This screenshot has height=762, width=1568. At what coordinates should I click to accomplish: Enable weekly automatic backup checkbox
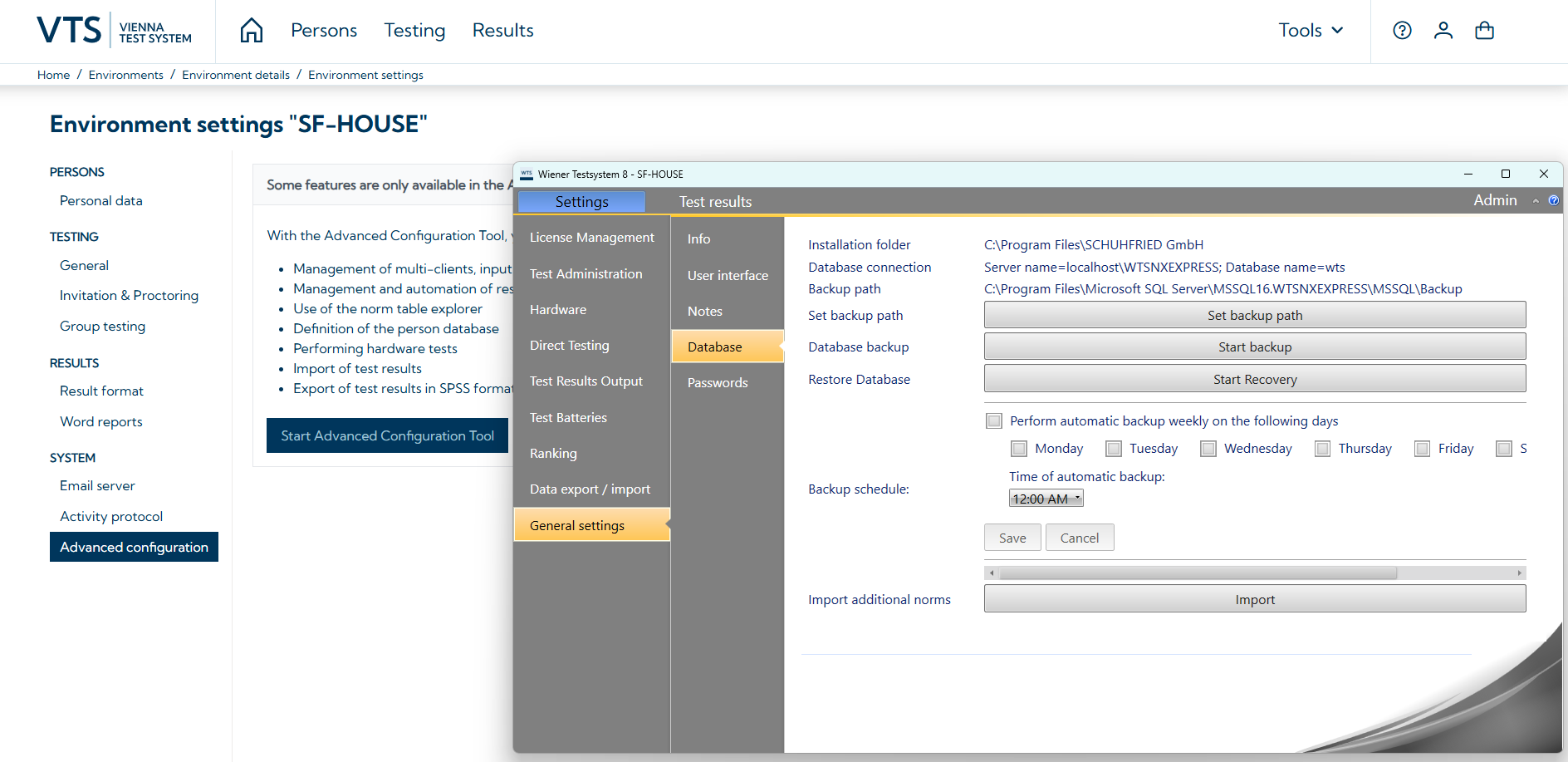994,420
